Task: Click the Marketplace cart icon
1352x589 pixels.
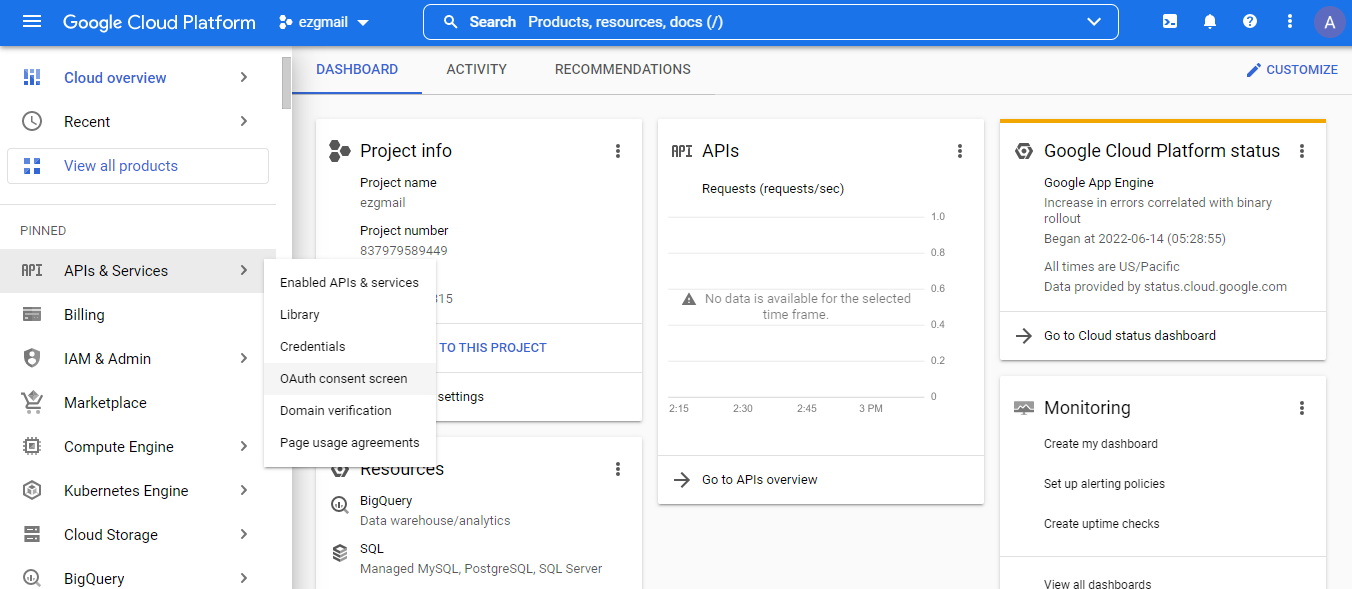Action: click(32, 403)
